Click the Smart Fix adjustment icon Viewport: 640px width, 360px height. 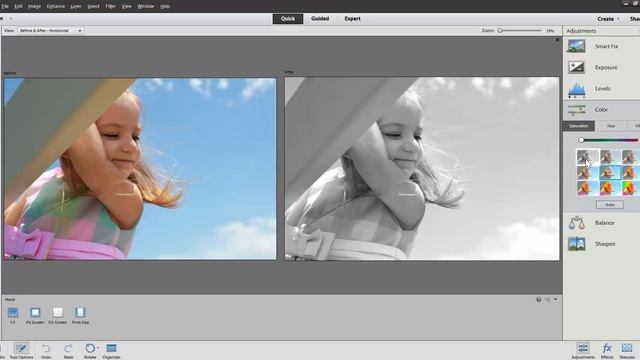pyautogui.click(x=576, y=46)
